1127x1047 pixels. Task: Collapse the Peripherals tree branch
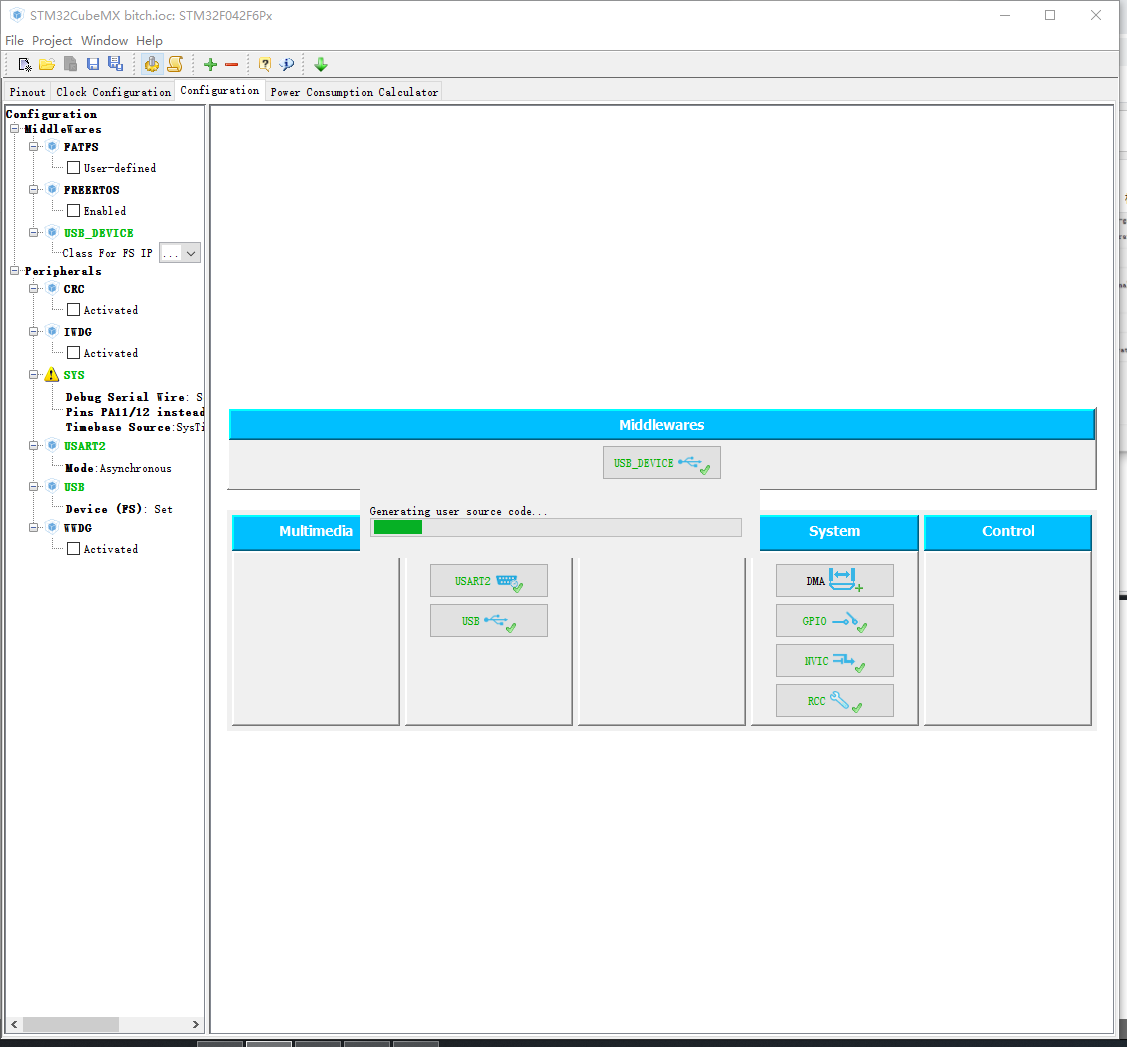(x=14, y=270)
